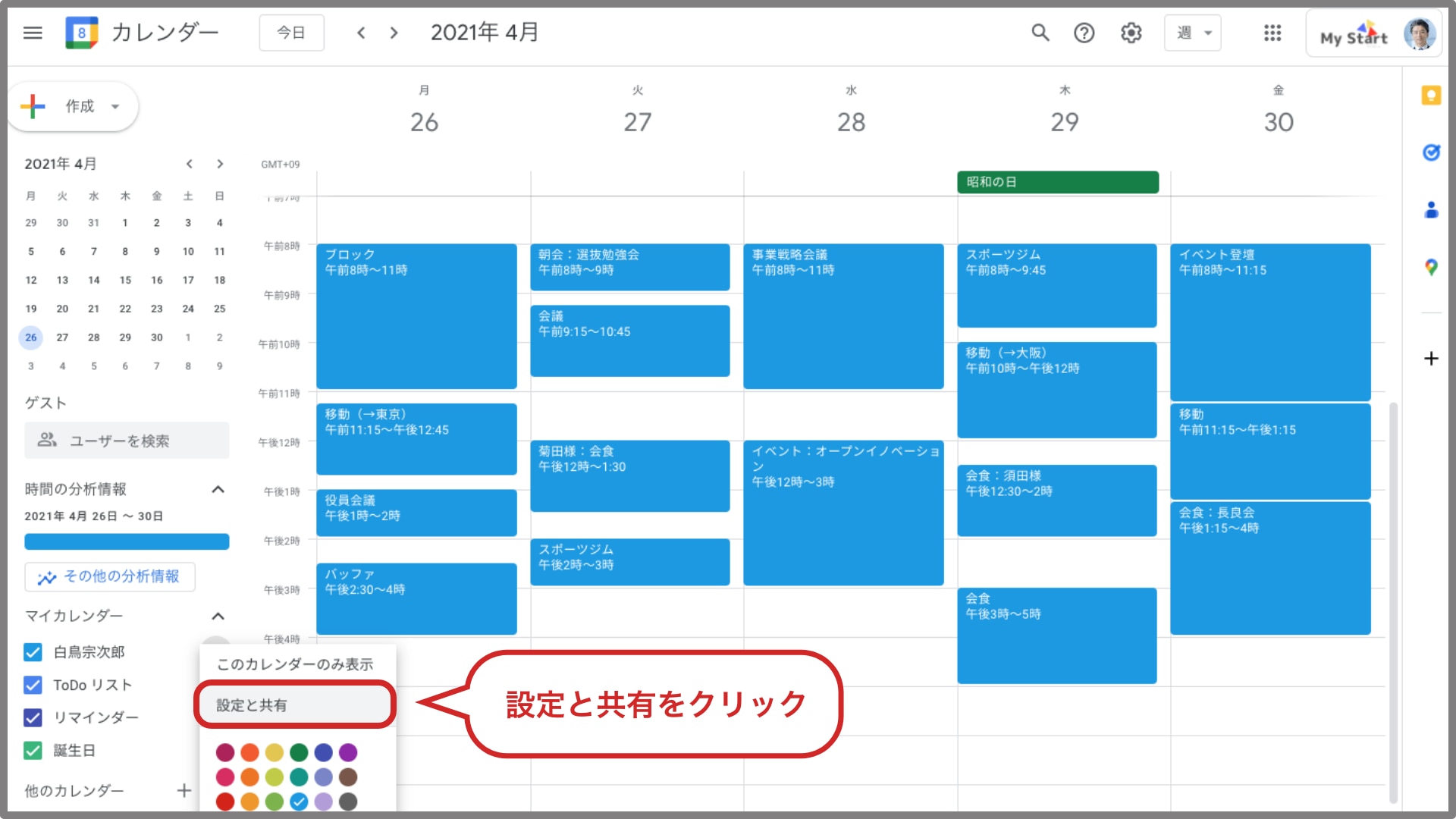Open Google Maps side panel

(x=1431, y=267)
